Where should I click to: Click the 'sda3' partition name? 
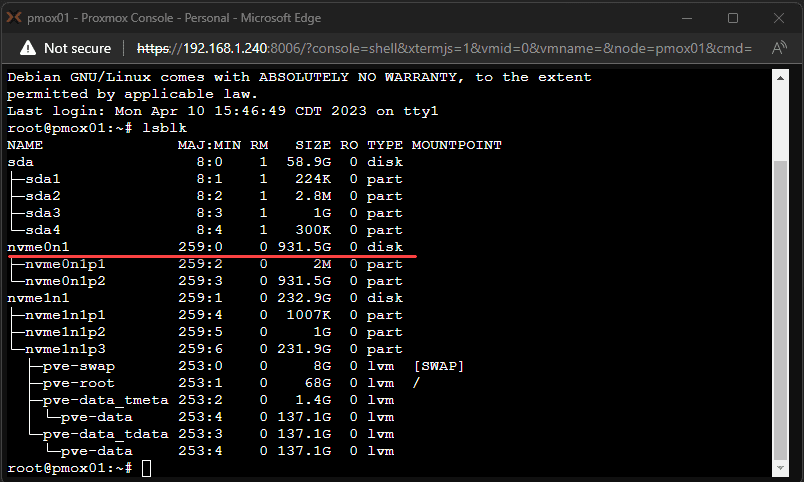pyautogui.click(x=43, y=213)
